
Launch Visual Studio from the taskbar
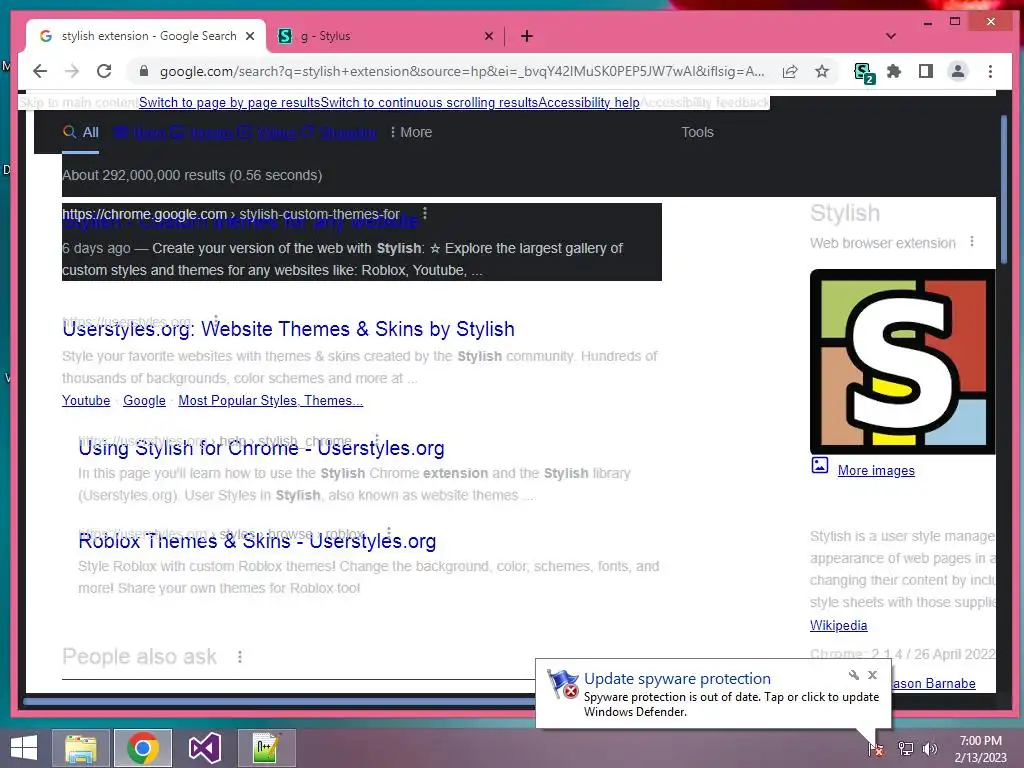204,748
